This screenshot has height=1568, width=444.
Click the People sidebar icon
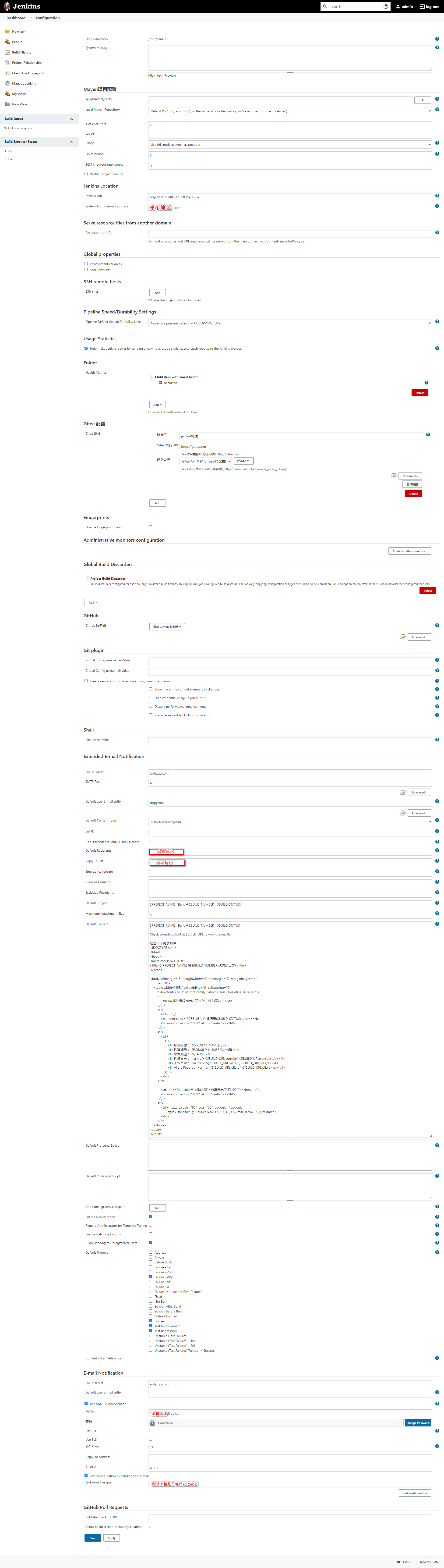pyautogui.click(x=7, y=42)
